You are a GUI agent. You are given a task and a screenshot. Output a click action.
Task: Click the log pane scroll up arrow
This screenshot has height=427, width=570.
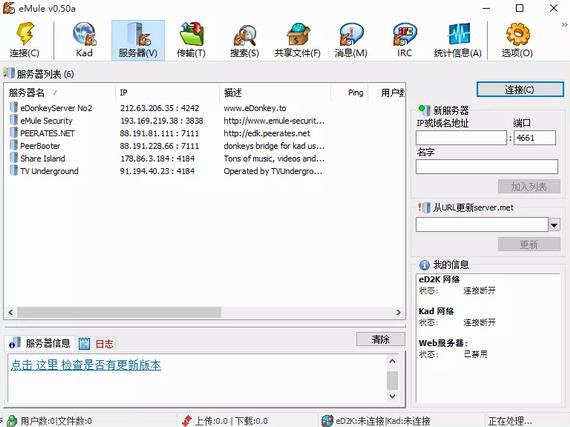(x=392, y=361)
